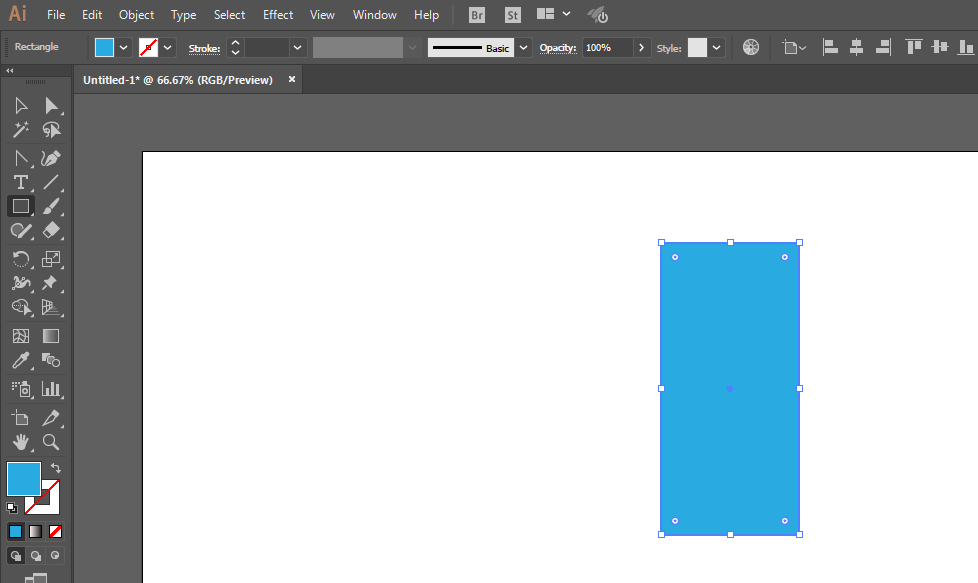Viewport: 978px width, 583px height.
Task: Activate the Shape Builder tool
Action: point(21,307)
